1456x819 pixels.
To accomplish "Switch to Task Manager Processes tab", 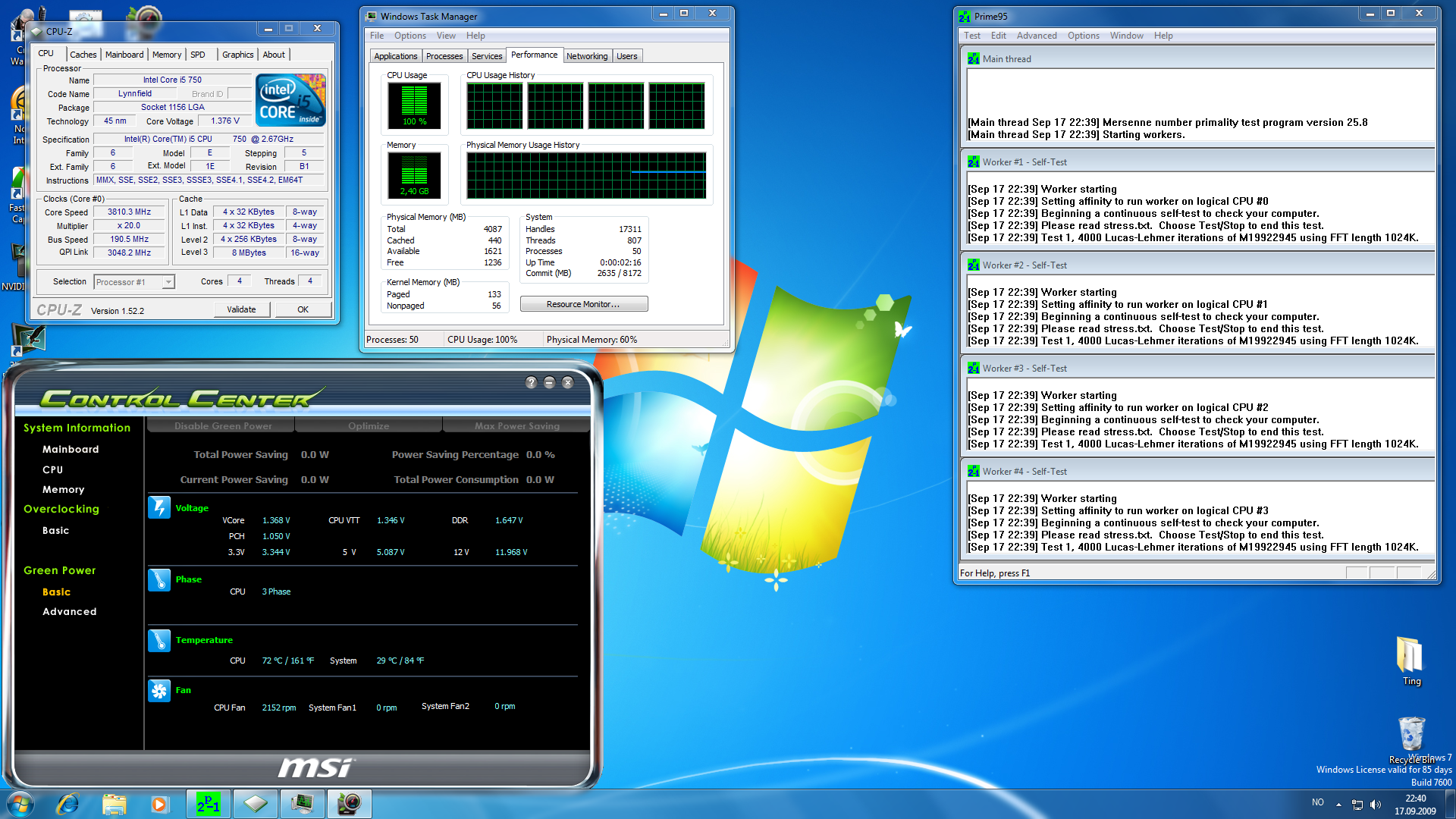I will click(444, 56).
